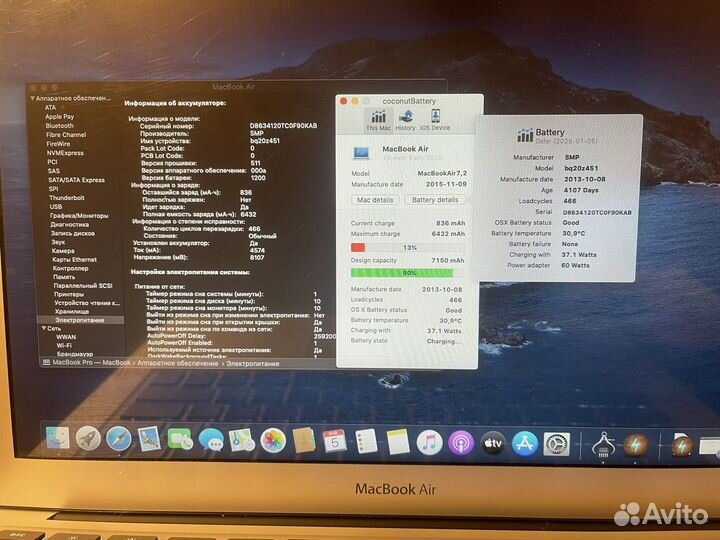Select SATA/SATA Express in sidebar
The height and width of the screenshot is (540, 720).
click(76, 180)
